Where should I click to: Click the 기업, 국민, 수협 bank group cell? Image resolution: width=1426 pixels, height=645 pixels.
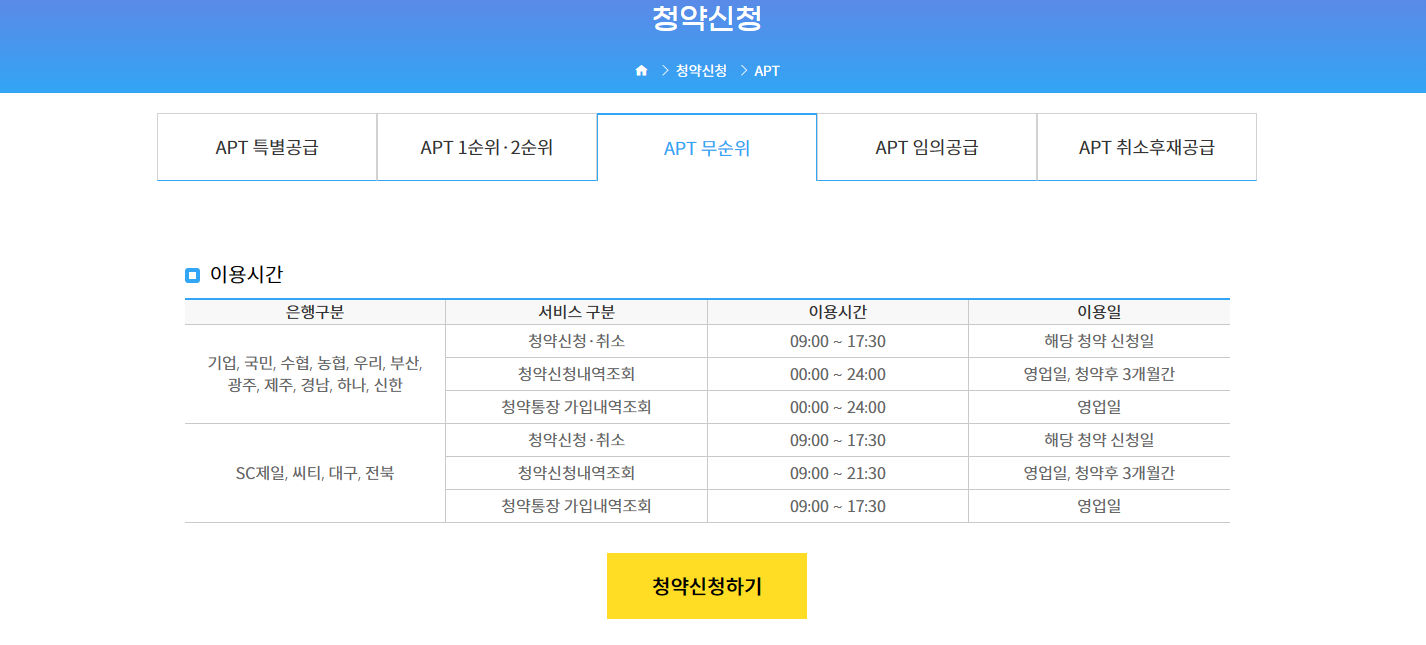314,373
